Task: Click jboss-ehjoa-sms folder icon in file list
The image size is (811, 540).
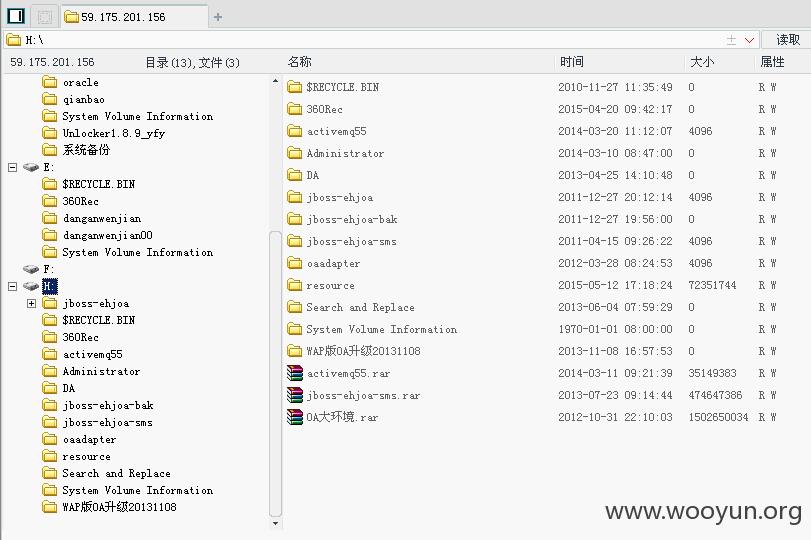Action: pyautogui.click(x=295, y=241)
